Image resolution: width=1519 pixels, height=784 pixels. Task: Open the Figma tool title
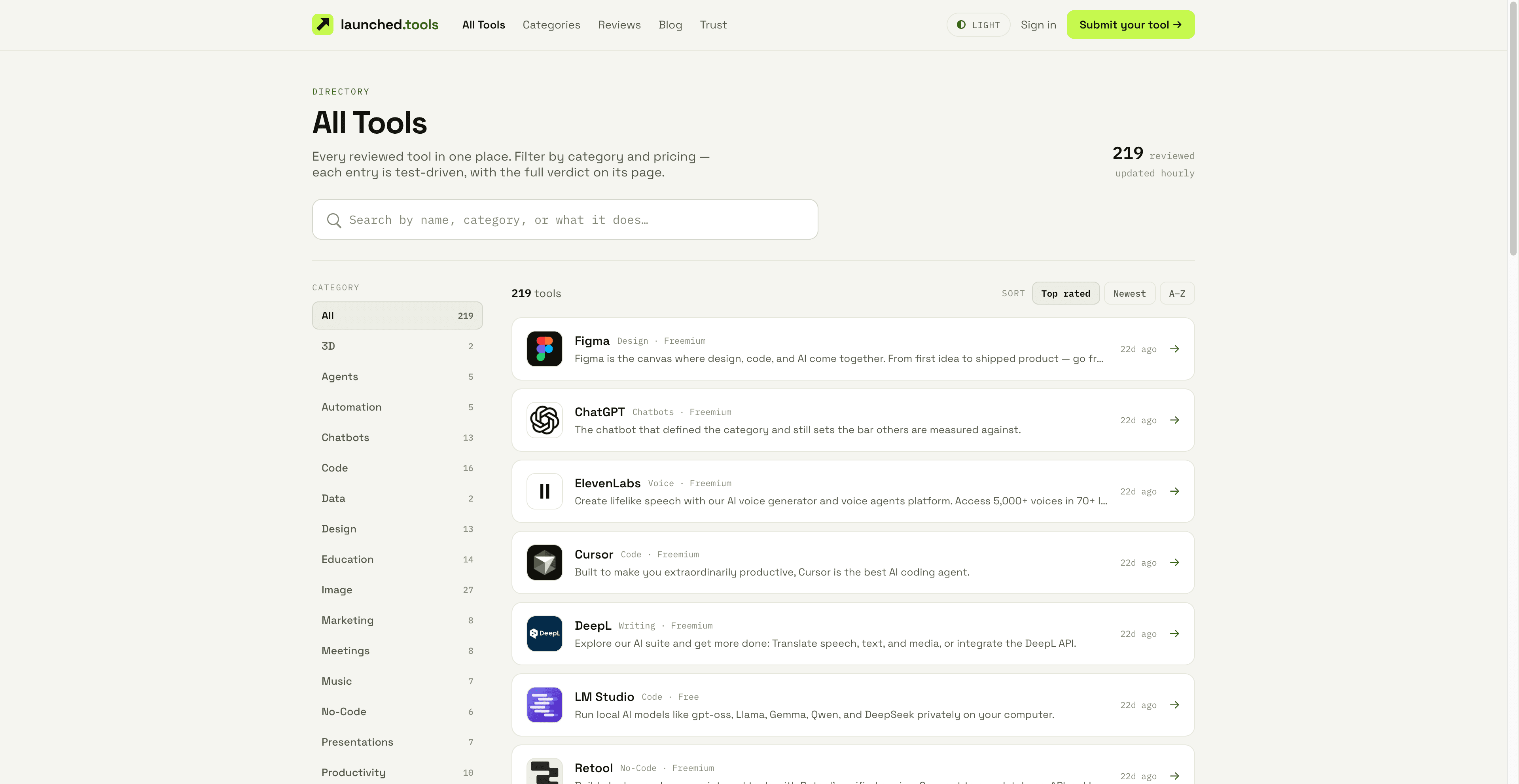592,341
